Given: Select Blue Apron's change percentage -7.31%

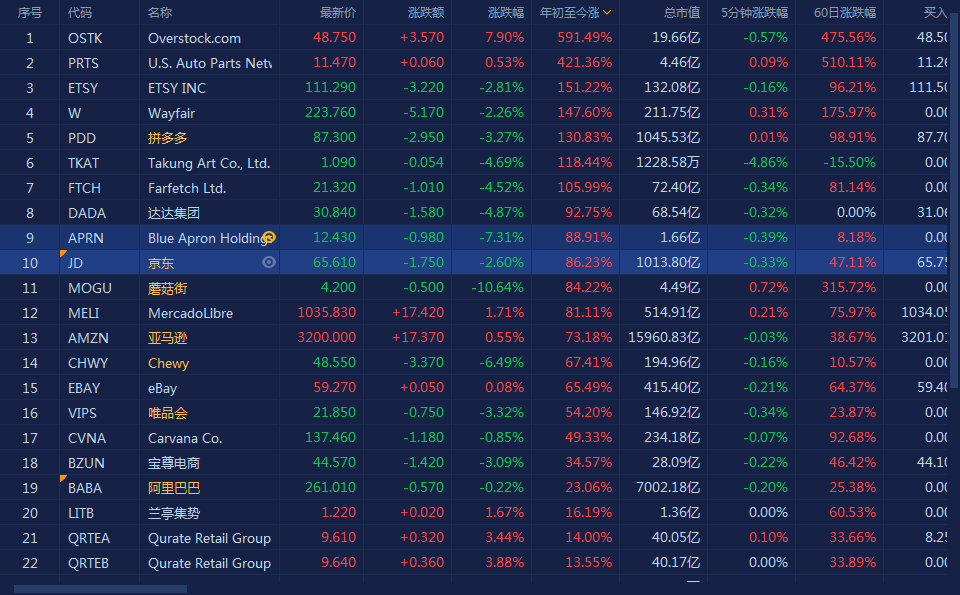Looking at the screenshot, I should click(x=501, y=237).
